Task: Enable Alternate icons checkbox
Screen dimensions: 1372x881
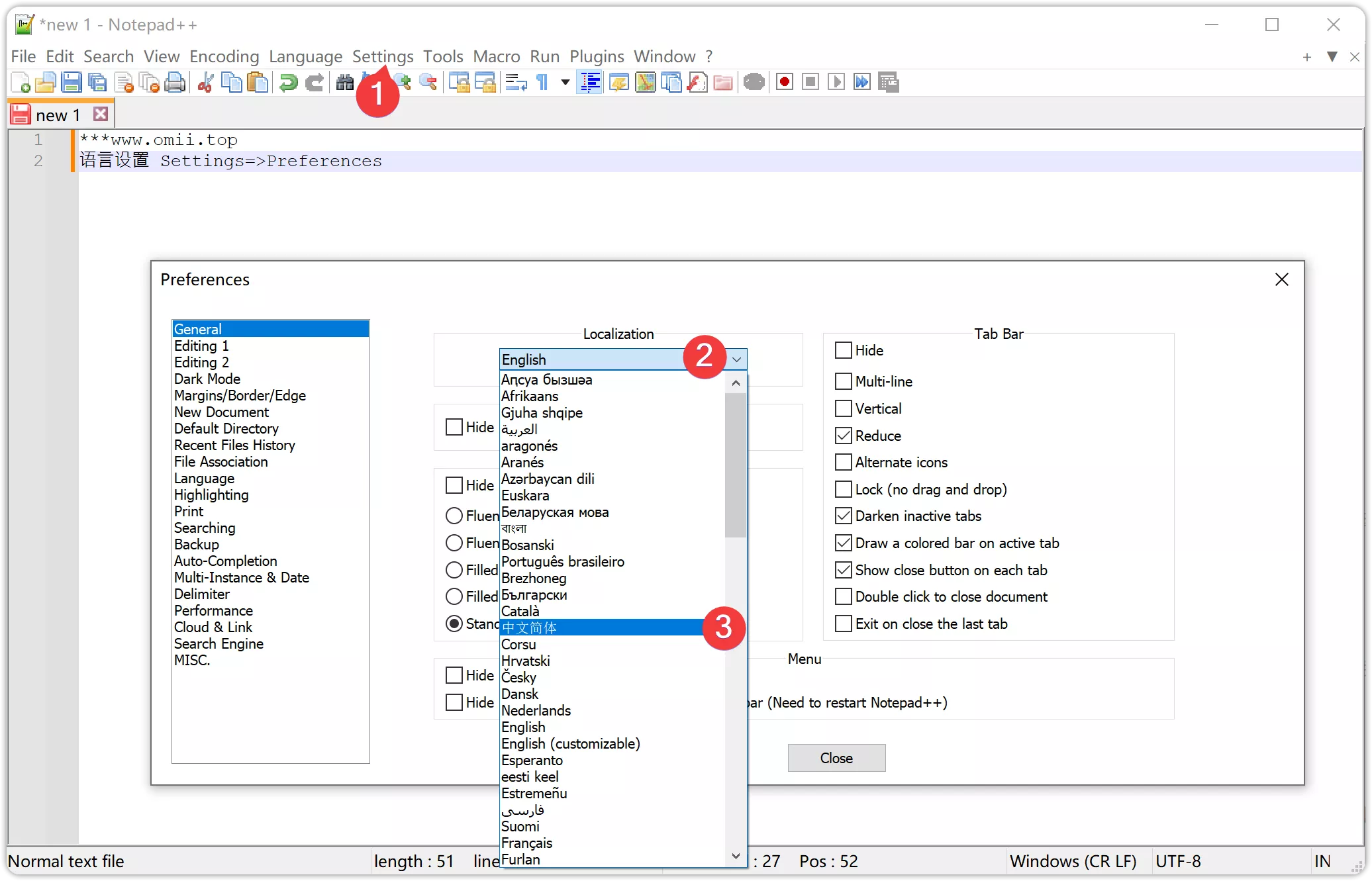Action: (x=843, y=462)
